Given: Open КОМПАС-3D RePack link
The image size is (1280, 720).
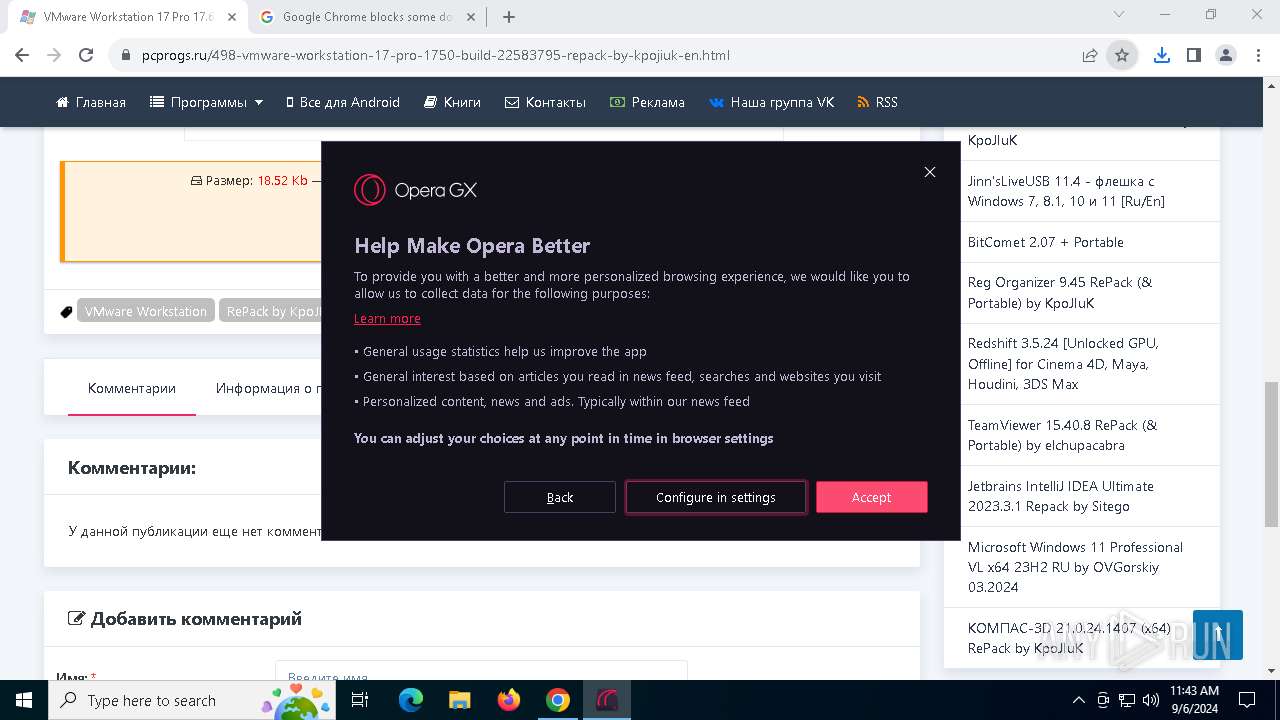Looking at the screenshot, I should coord(1069,638).
